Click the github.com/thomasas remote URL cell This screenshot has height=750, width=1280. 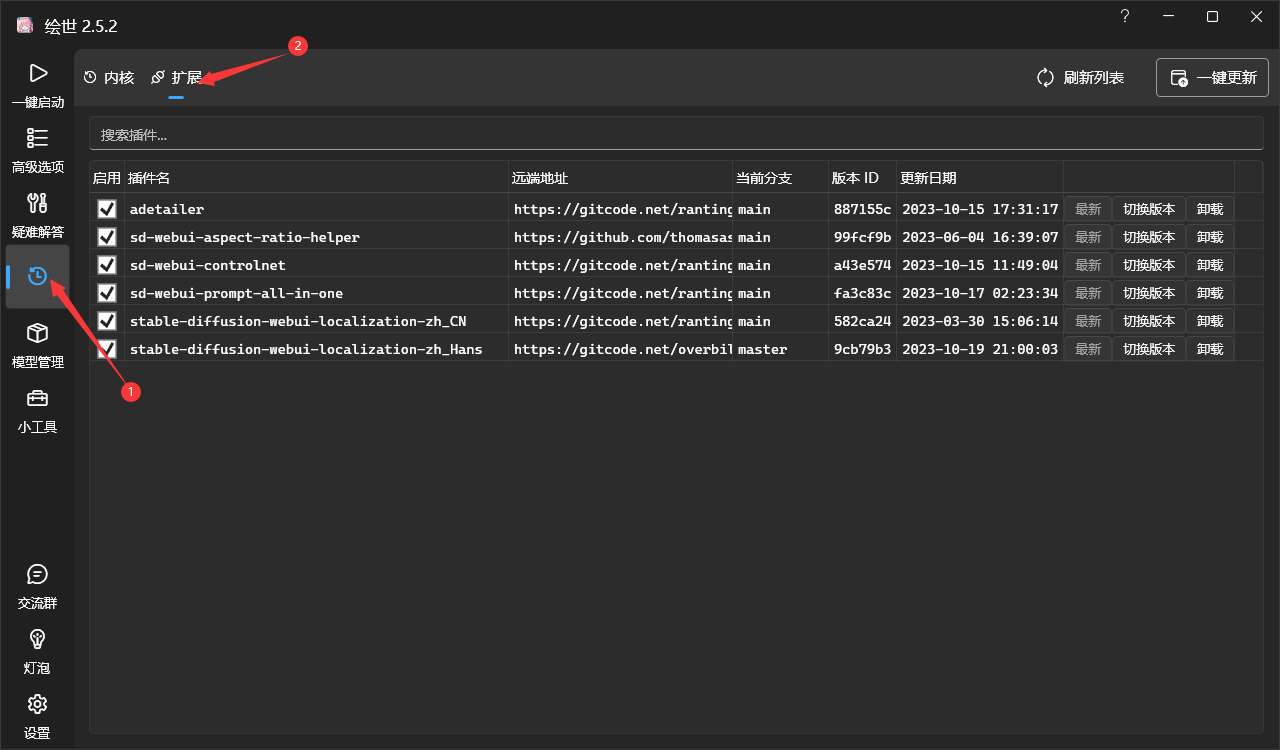620,237
